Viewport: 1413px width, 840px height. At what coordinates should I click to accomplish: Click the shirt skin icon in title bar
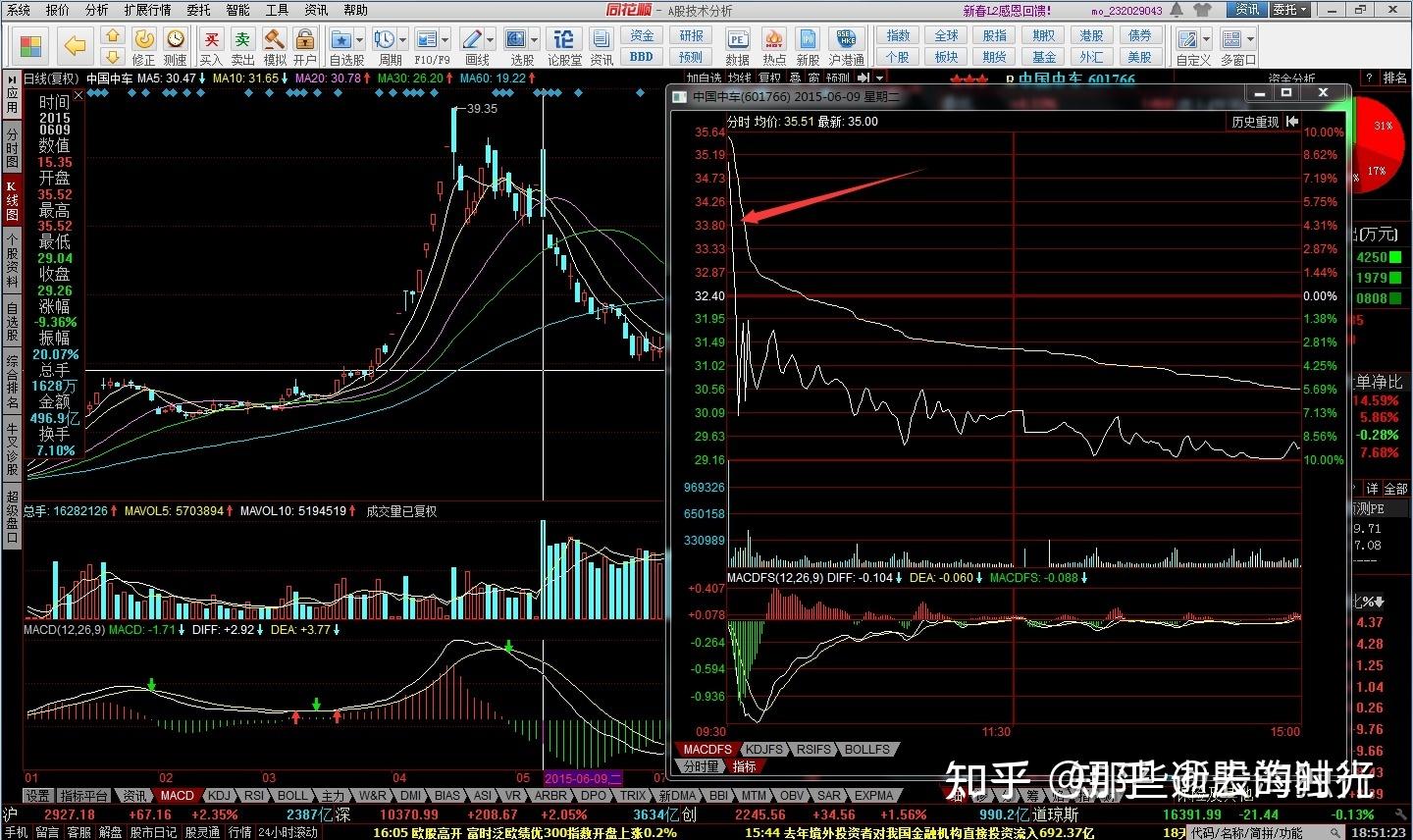1203,10
